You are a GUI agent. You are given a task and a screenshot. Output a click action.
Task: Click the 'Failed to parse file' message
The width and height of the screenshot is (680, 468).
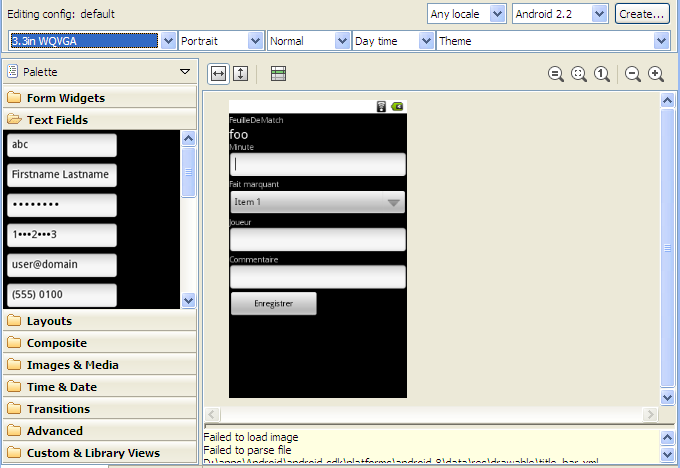click(x=248, y=450)
